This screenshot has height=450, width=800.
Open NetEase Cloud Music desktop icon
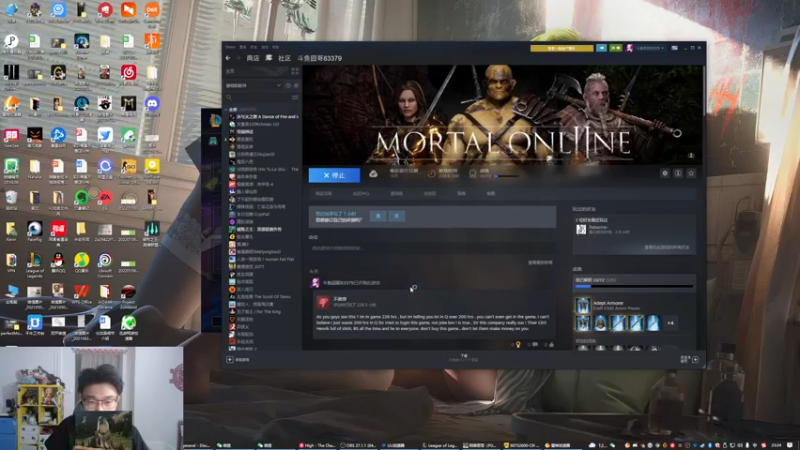coord(128,75)
